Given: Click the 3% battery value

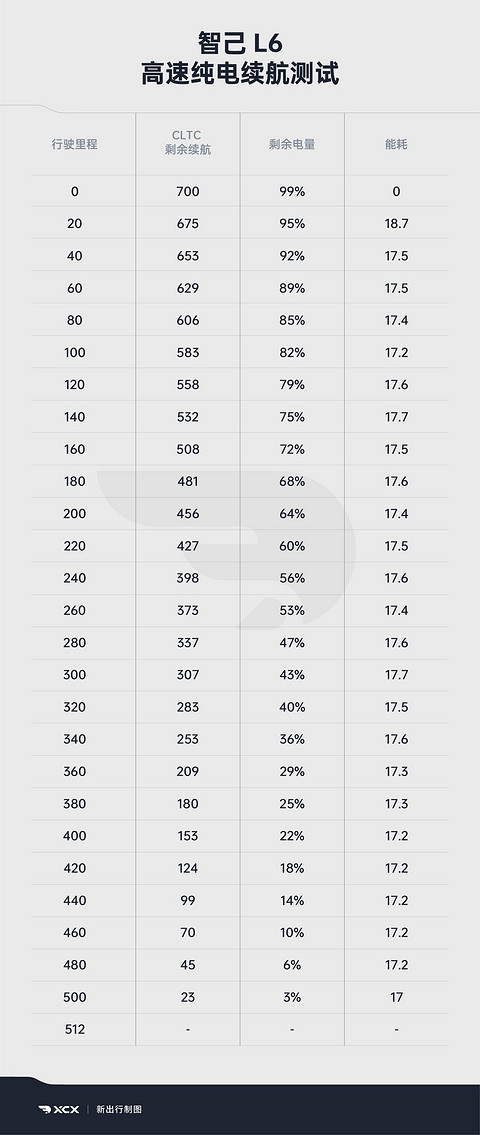Looking at the screenshot, I should pos(292,997).
